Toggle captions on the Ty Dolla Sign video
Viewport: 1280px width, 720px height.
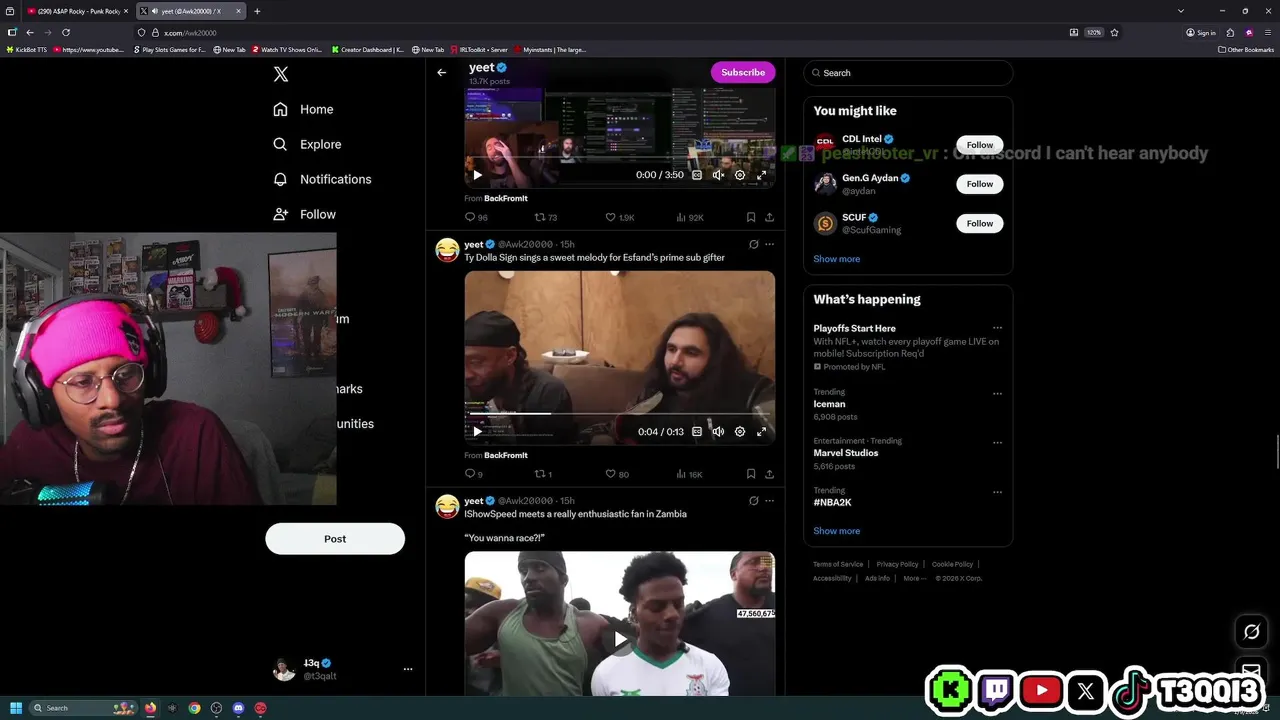pyautogui.click(x=697, y=432)
